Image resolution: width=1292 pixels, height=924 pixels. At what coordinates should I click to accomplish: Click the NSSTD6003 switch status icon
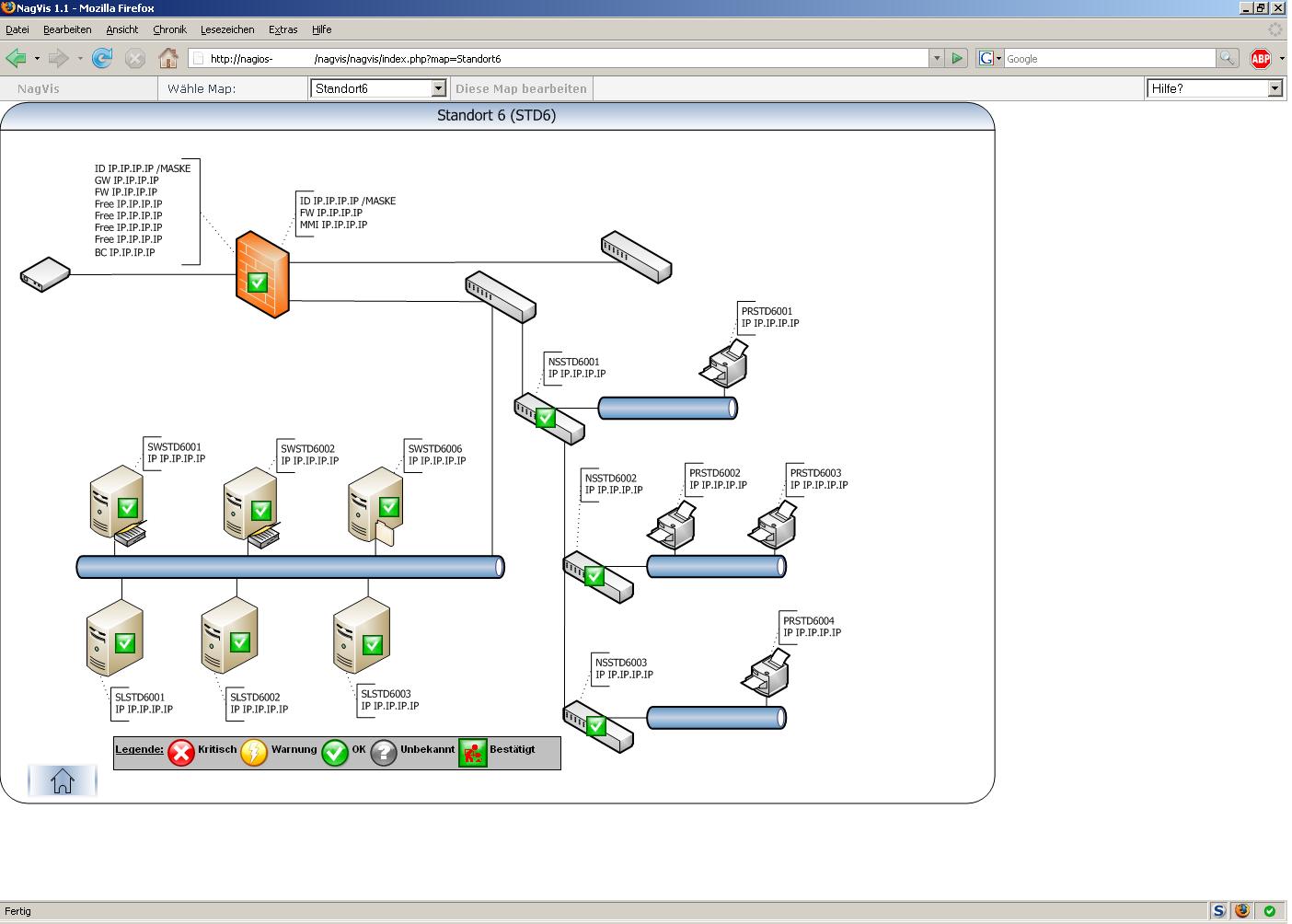click(x=596, y=725)
